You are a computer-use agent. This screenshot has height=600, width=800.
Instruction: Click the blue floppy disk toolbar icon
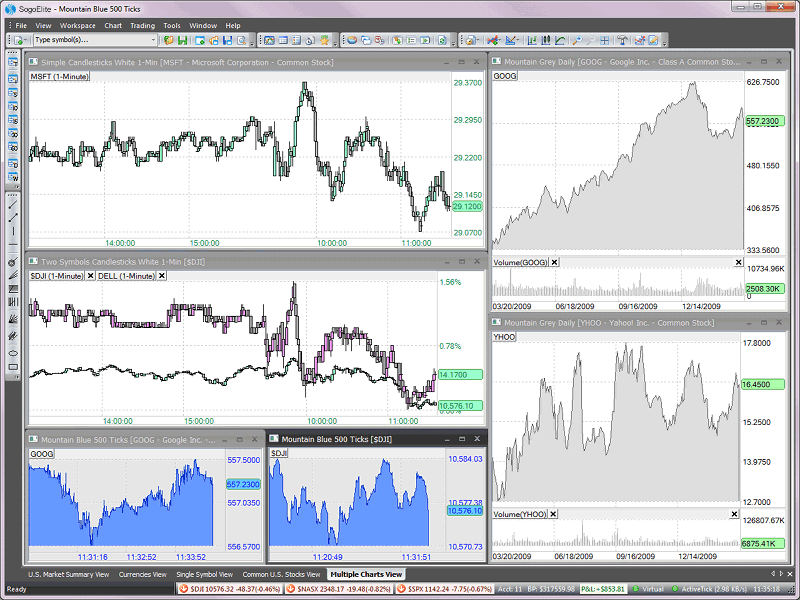pos(228,40)
